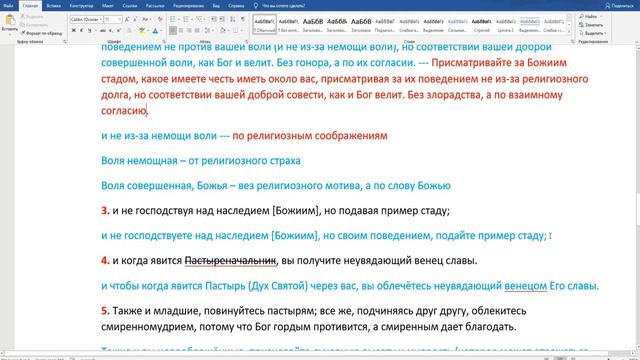
Task: Open the Конструктор ribbon tab
Action: tap(81, 6)
